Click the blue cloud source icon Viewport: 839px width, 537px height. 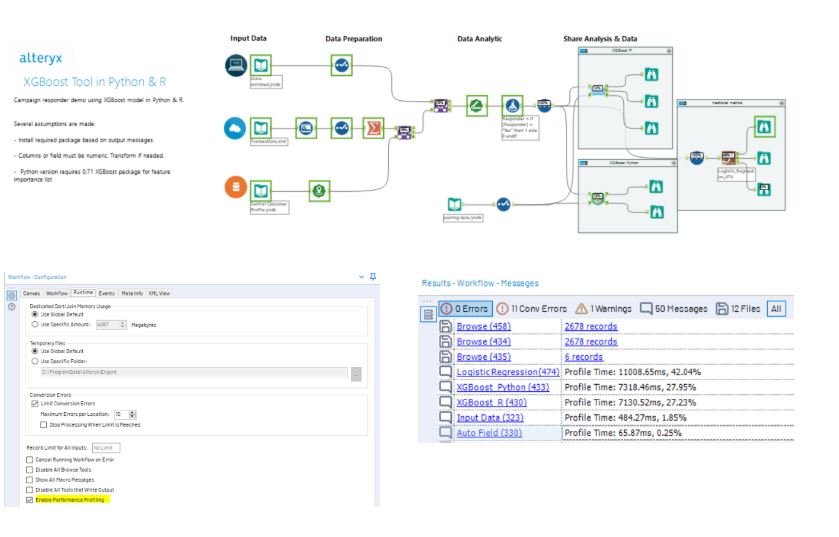click(235, 128)
